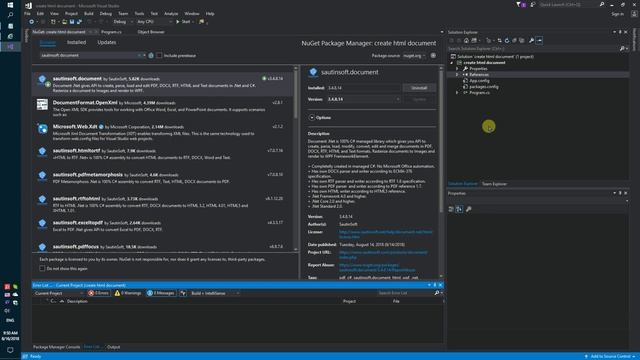Click the Save All toolbar icon

(x=79, y=22)
